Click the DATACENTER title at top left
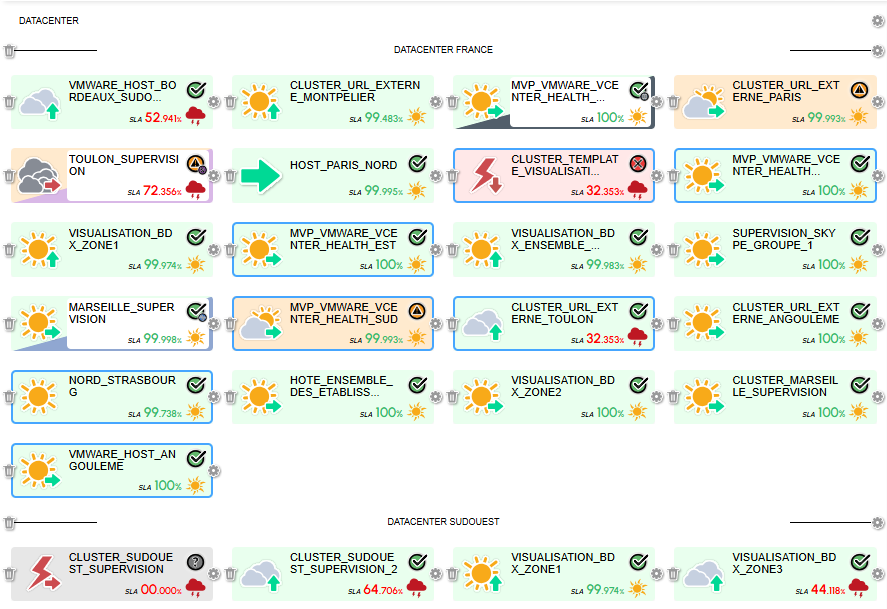This screenshot has width=887, height=609. click(x=49, y=21)
